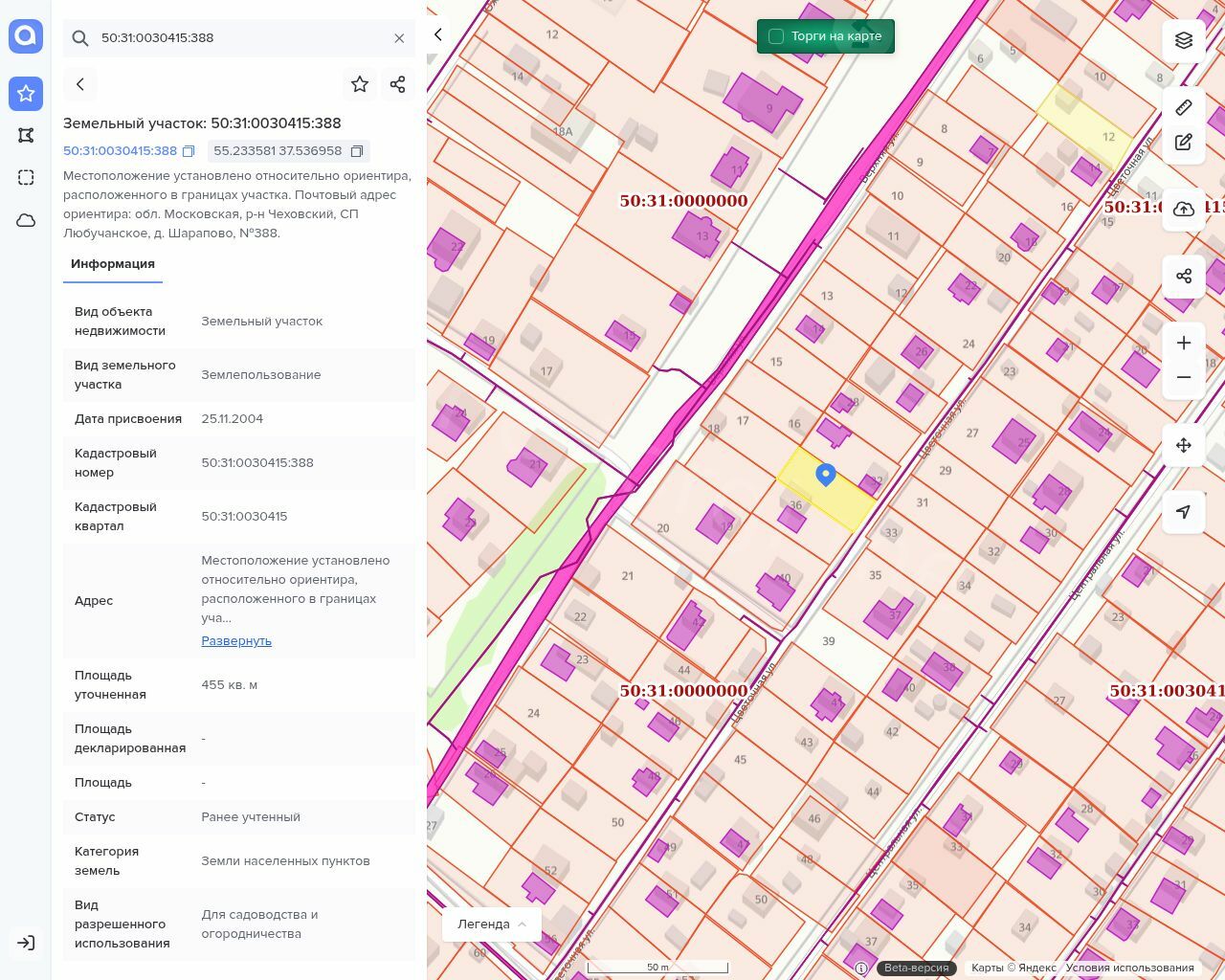Clear the search field text

point(399,38)
